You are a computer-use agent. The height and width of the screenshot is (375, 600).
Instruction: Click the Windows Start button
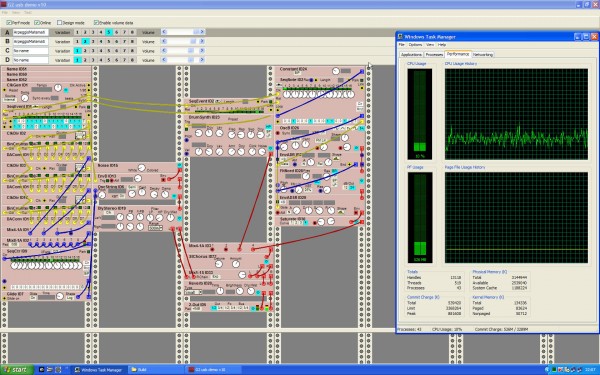coord(16,370)
